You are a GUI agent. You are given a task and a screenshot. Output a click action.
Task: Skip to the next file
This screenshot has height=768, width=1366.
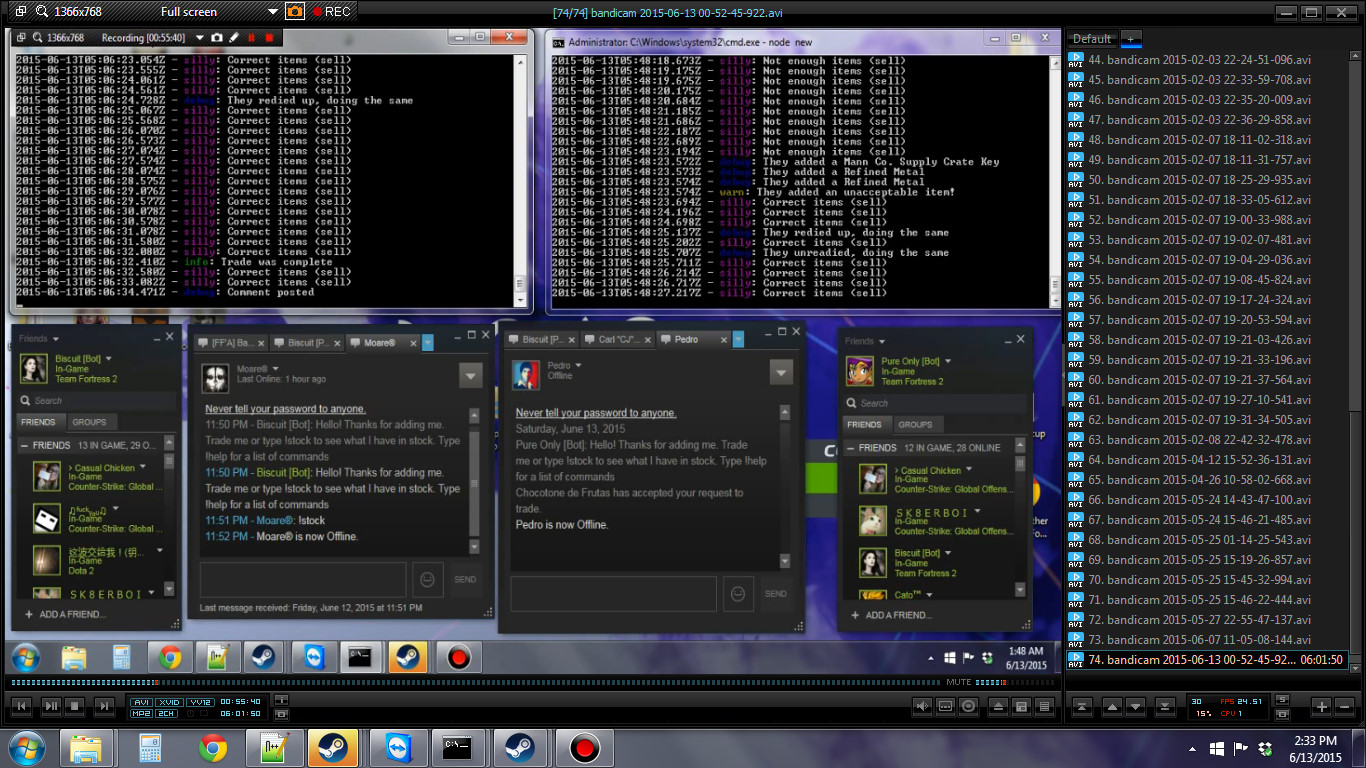pyautogui.click(x=104, y=707)
